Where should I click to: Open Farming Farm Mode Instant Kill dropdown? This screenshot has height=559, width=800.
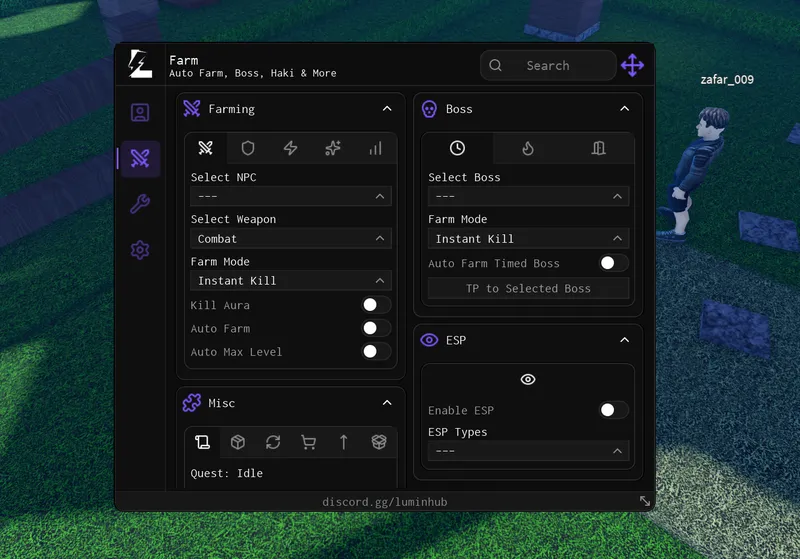[291, 281]
